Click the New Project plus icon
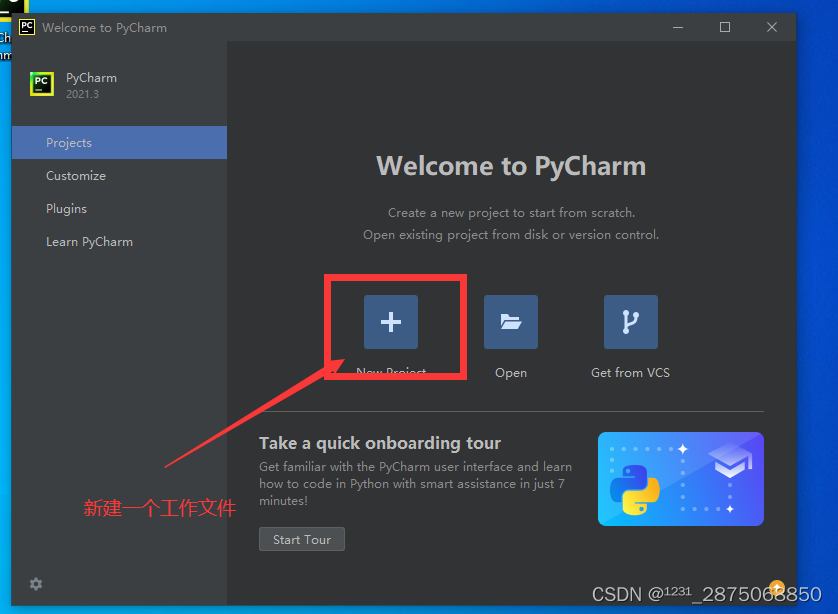This screenshot has height=614, width=838. coord(391,322)
